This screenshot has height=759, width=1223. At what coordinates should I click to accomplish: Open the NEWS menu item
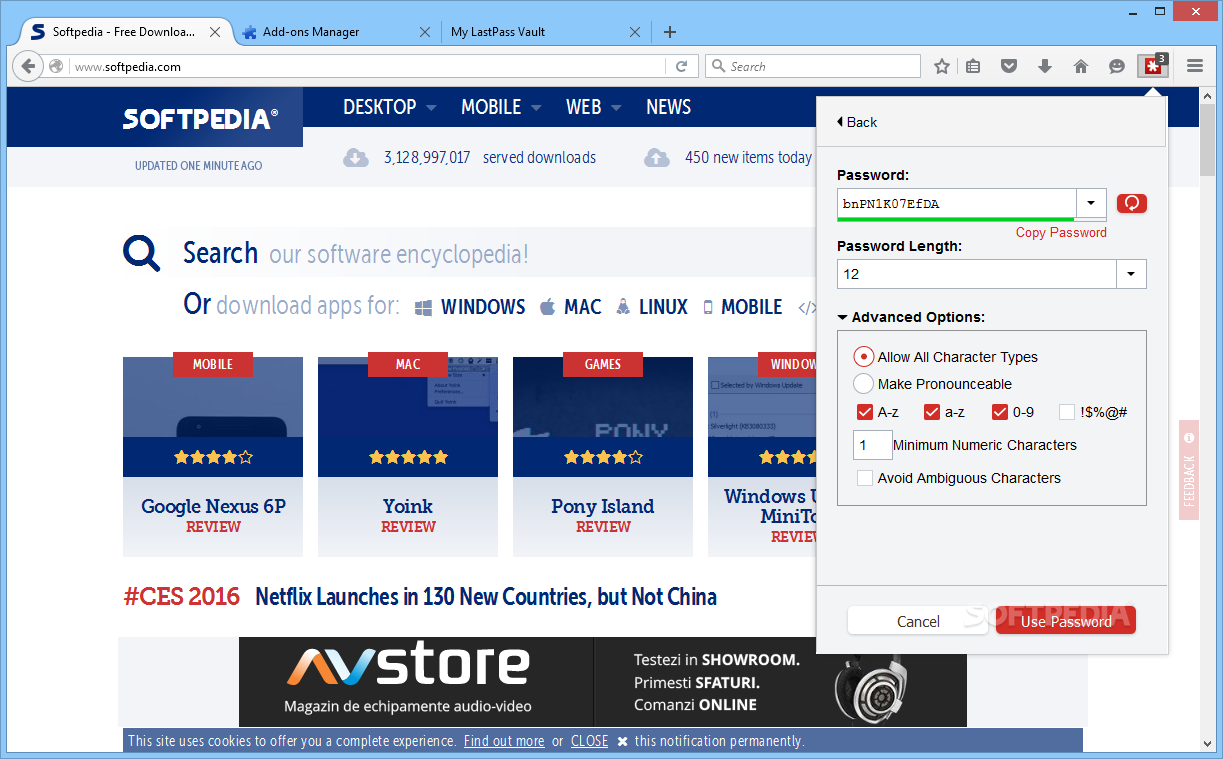coord(669,107)
